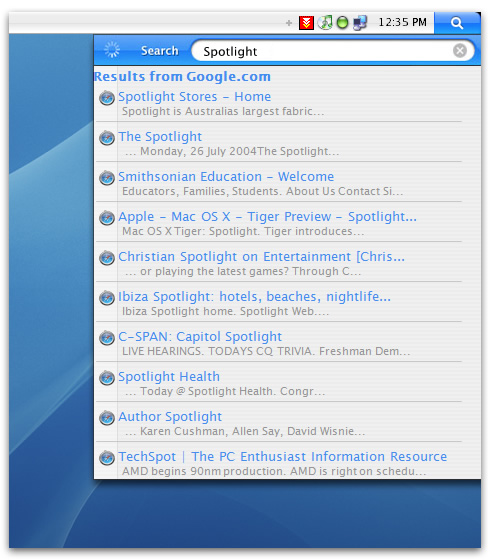This screenshot has height=560, width=490.
Task: Open Author Spotlight result link
Action: tap(170, 417)
